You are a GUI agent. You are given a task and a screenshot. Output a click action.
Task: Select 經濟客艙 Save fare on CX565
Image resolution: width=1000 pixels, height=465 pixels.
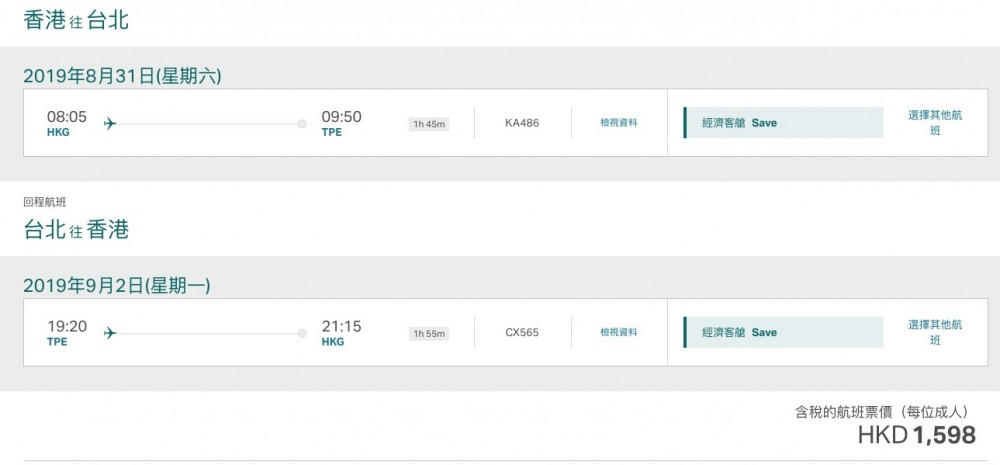783,332
